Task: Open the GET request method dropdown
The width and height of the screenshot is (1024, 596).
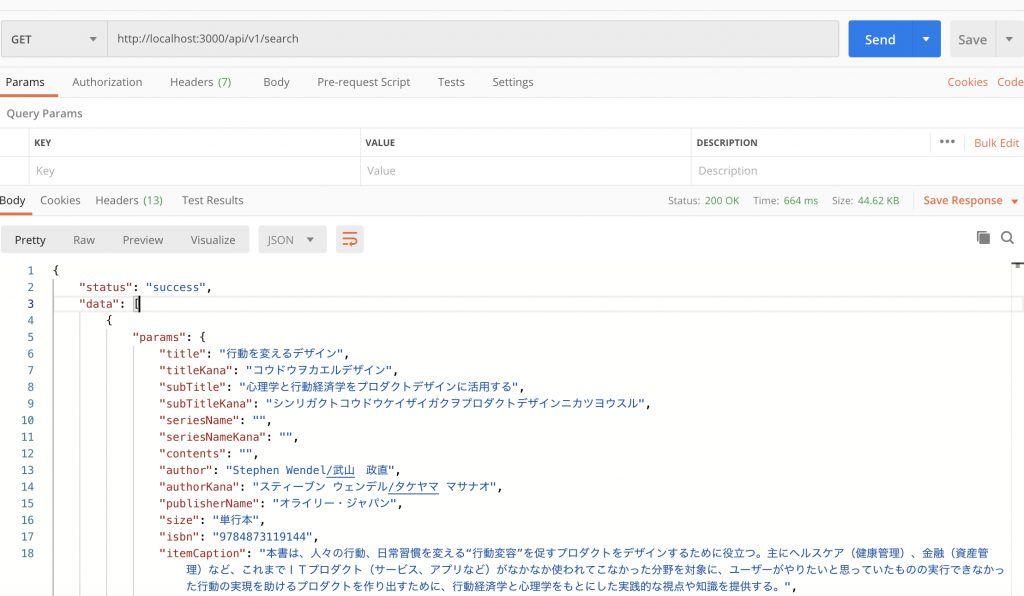Action: 53,38
